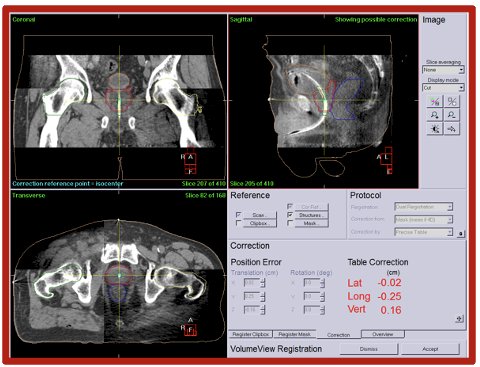Image resolution: width=480 pixels, height=367 pixels.
Task: Switch to the Overview tab
Action: (x=383, y=334)
